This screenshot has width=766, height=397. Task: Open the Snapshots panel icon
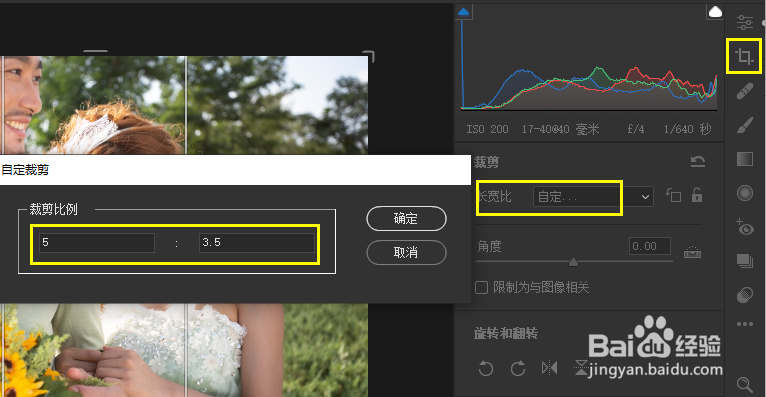745,261
